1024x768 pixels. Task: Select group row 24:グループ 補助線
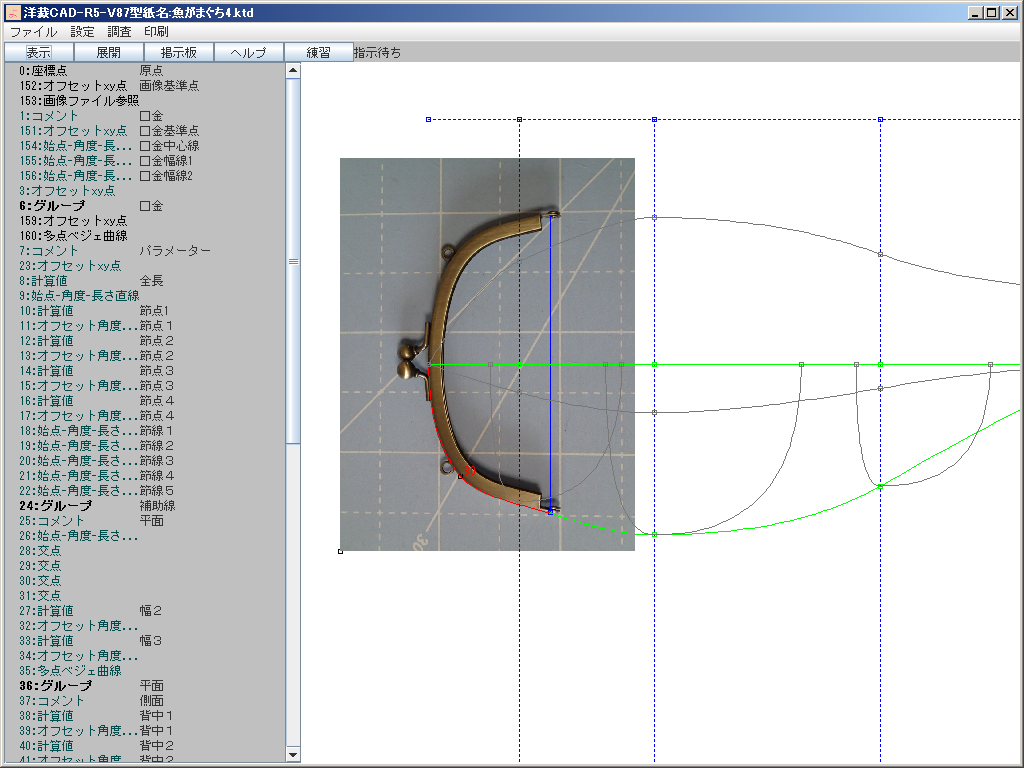97,506
